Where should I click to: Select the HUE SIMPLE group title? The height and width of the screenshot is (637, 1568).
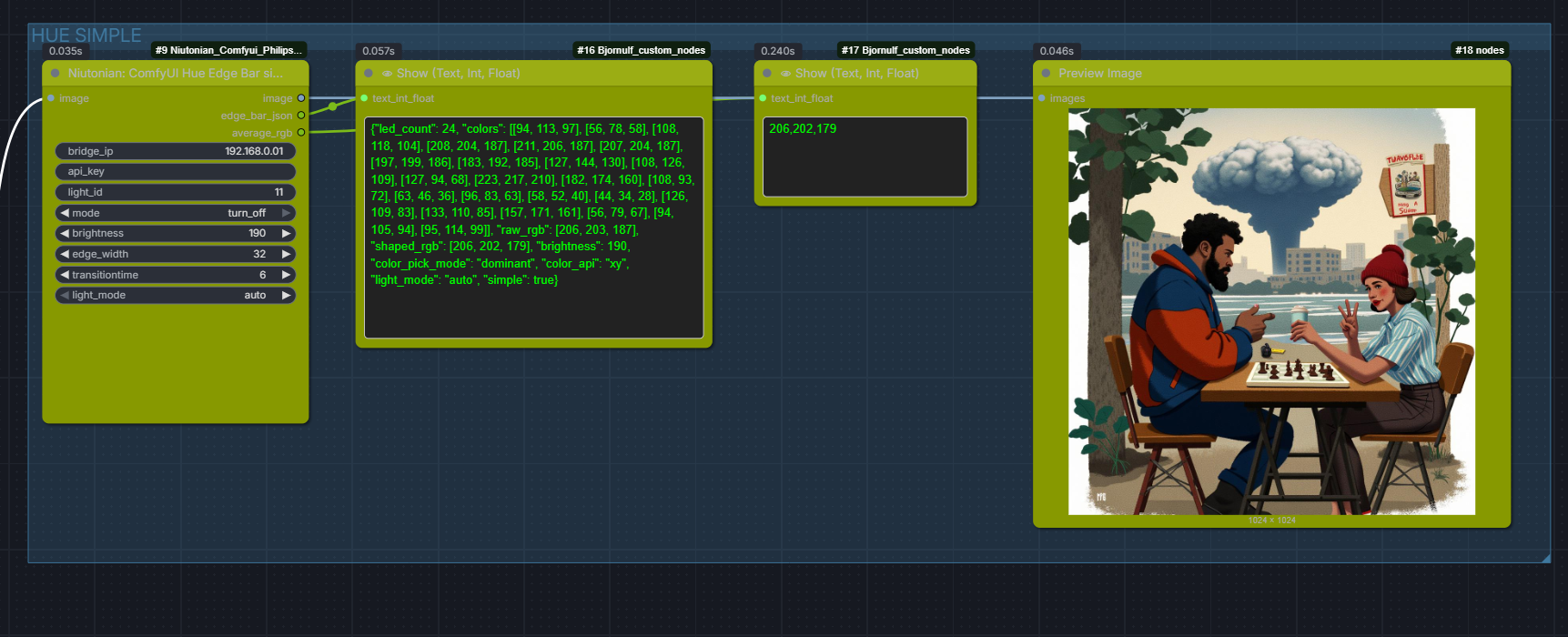pos(86,35)
